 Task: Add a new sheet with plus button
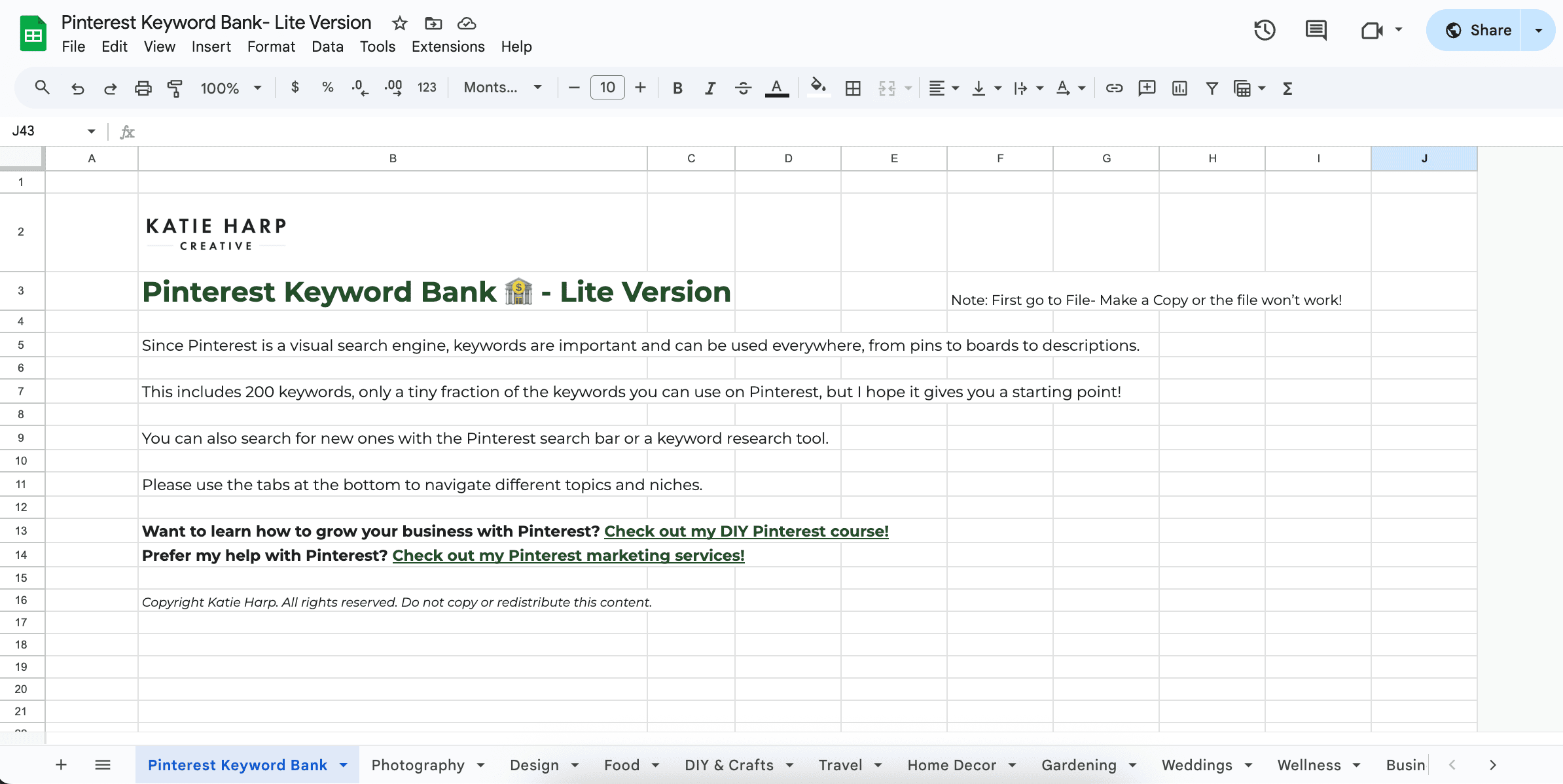coord(62,764)
